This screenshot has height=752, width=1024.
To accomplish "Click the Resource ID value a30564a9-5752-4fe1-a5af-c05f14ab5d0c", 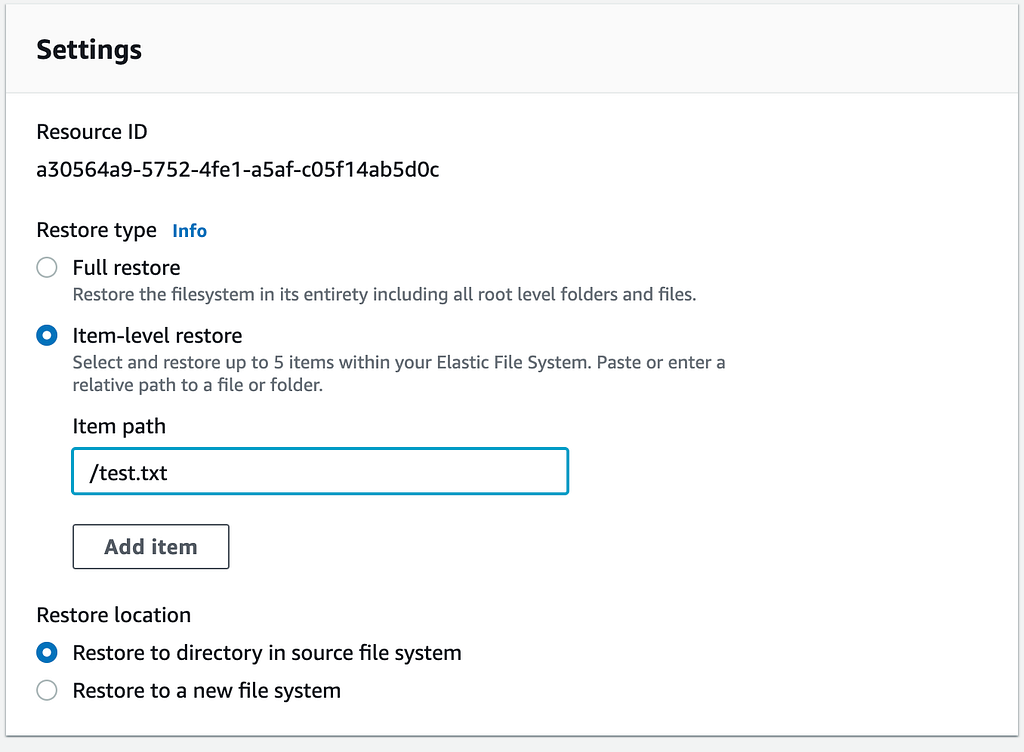I will 238,170.
